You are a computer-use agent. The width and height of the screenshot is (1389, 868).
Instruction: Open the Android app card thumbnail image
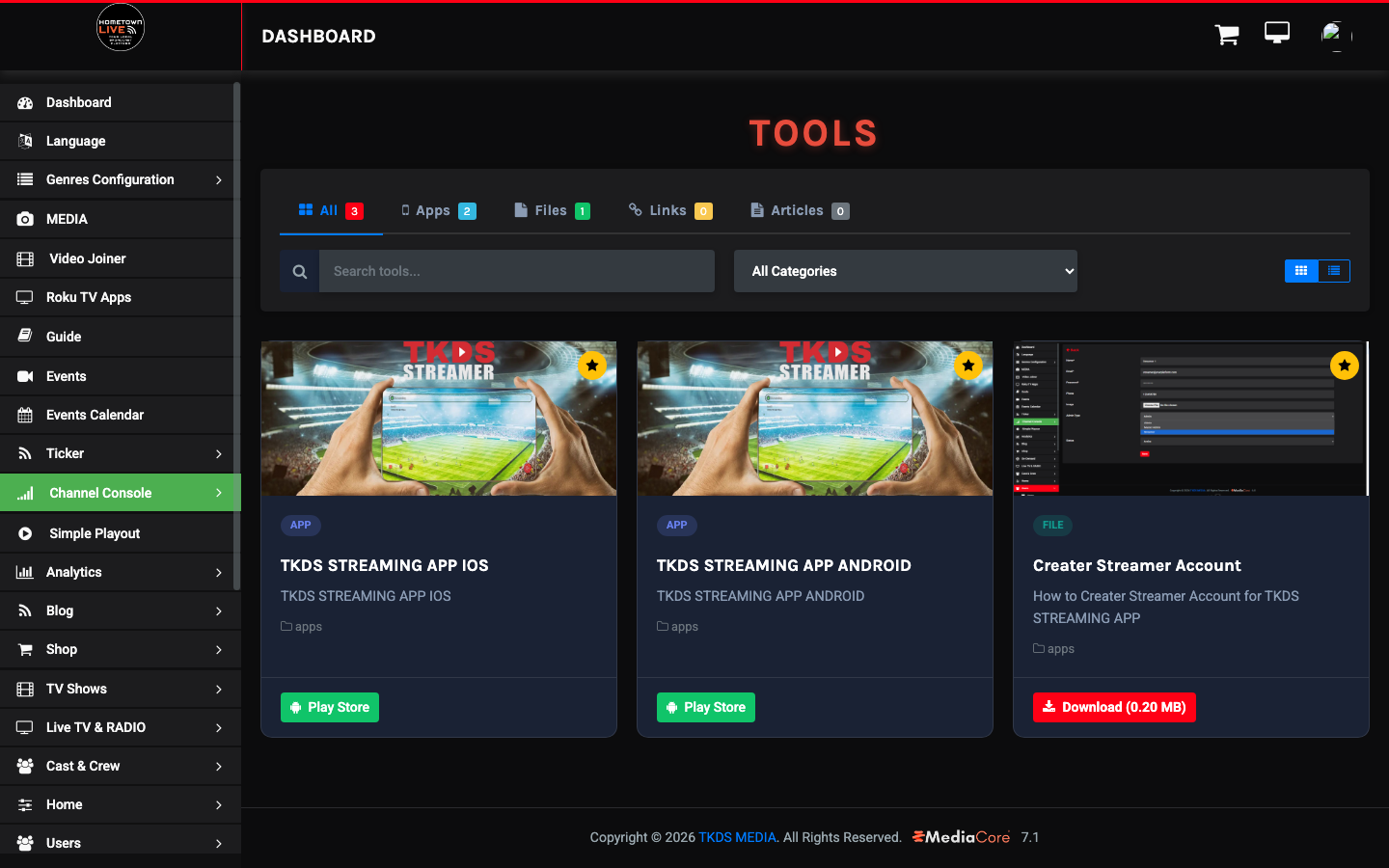pyautogui.click(x=815, y=419)
